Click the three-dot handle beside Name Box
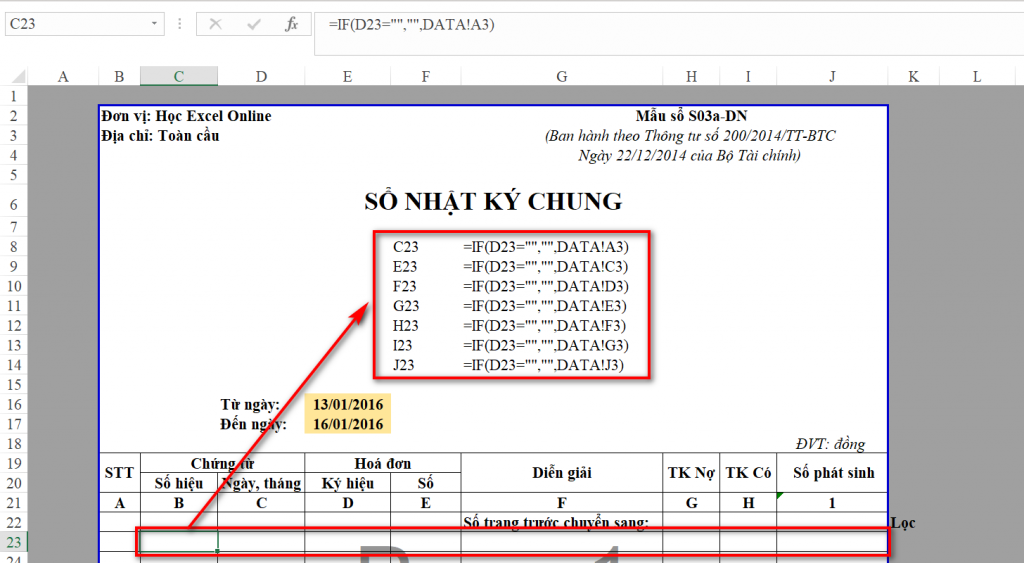1024x563 pixels. pos(180,24)
